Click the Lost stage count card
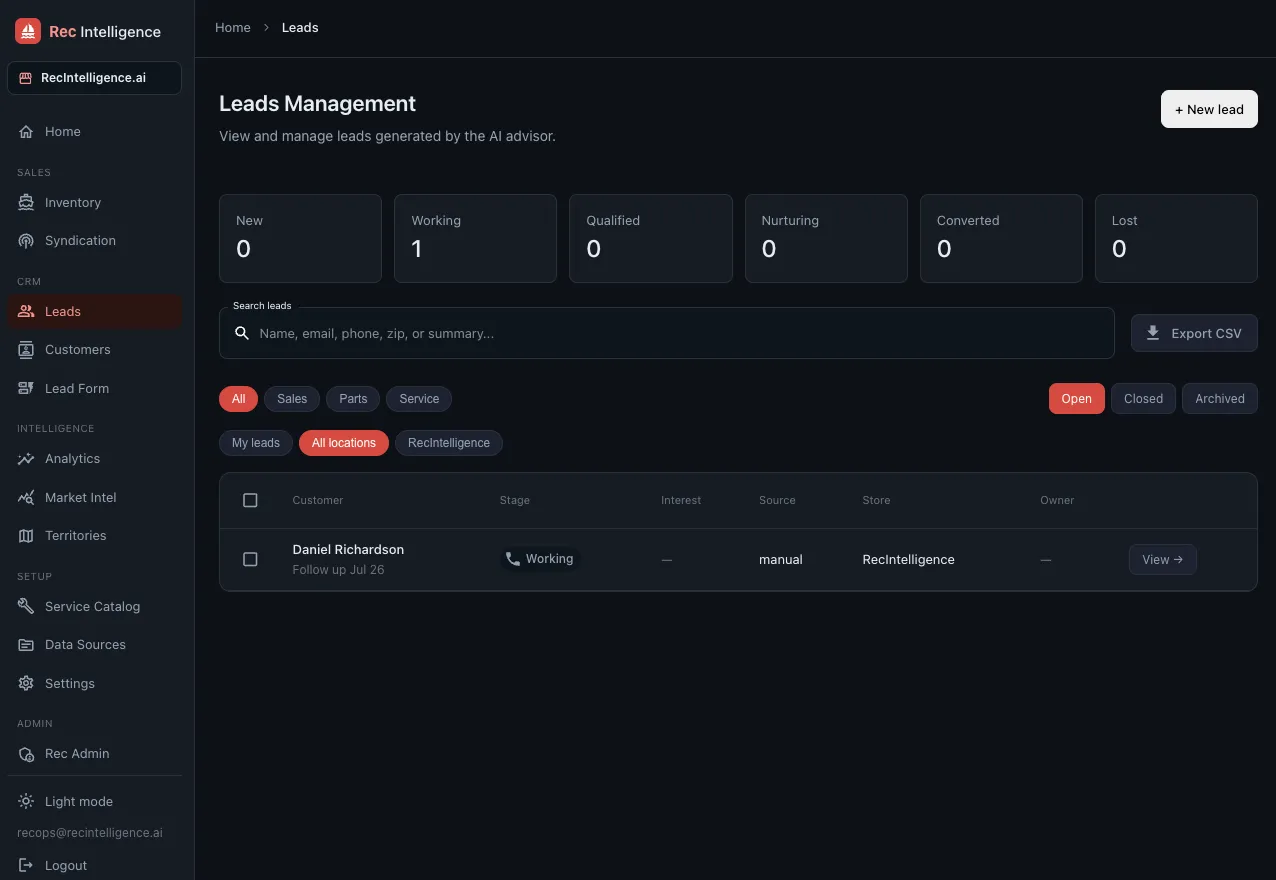The image size is (1276, 880). (1176, 238)
